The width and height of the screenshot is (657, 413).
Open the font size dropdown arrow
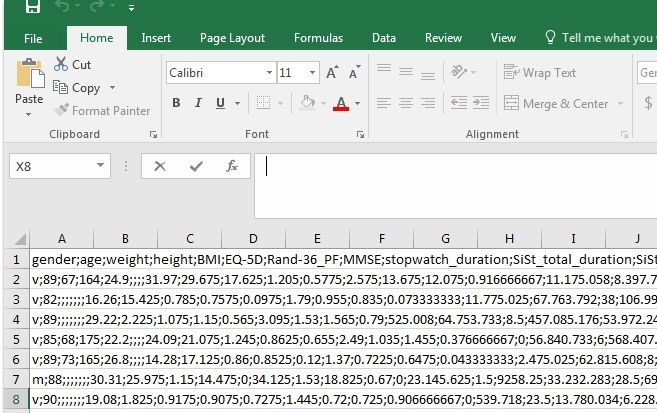coord(311,73)
